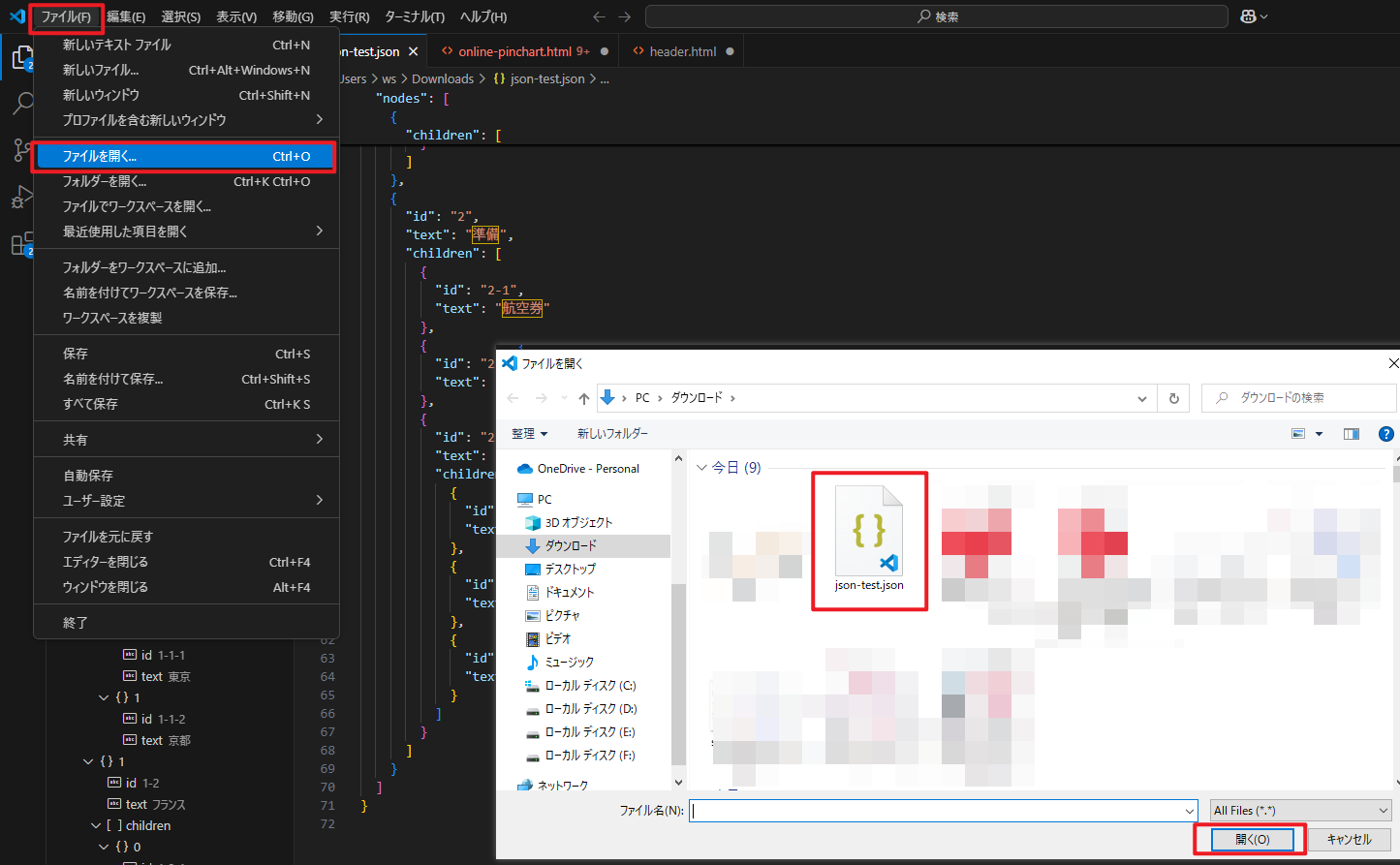This screenshot has width=1400, height=865.
Task: Collapse the children array outline node
Action: (96, 826)
